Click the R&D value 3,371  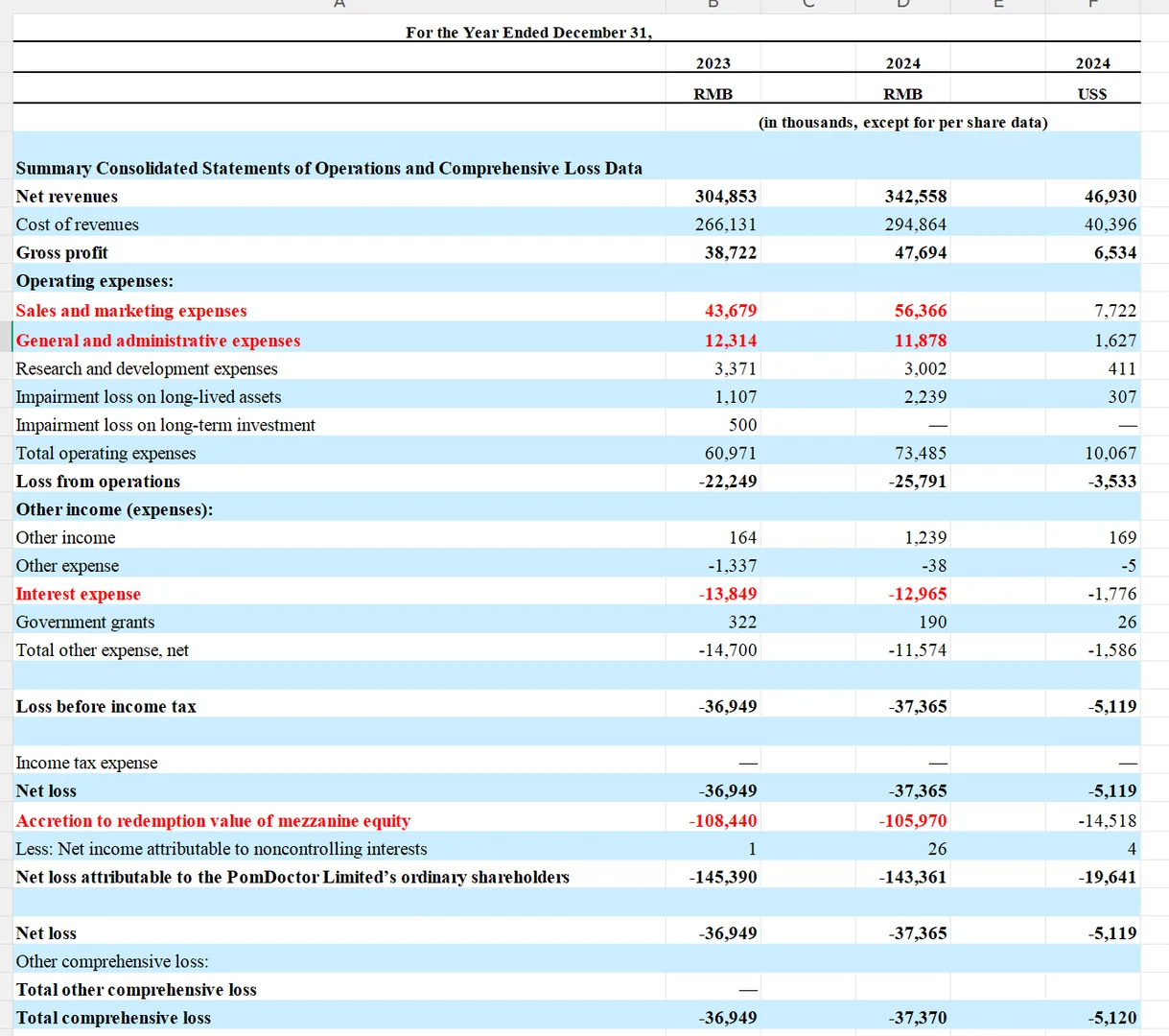click(736, 368)
